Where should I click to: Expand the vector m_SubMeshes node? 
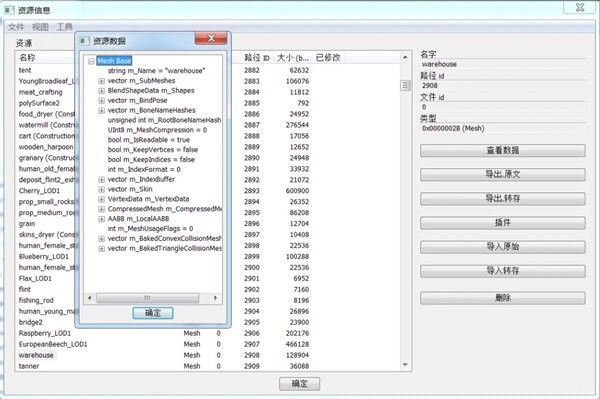[x=101, y=81]
